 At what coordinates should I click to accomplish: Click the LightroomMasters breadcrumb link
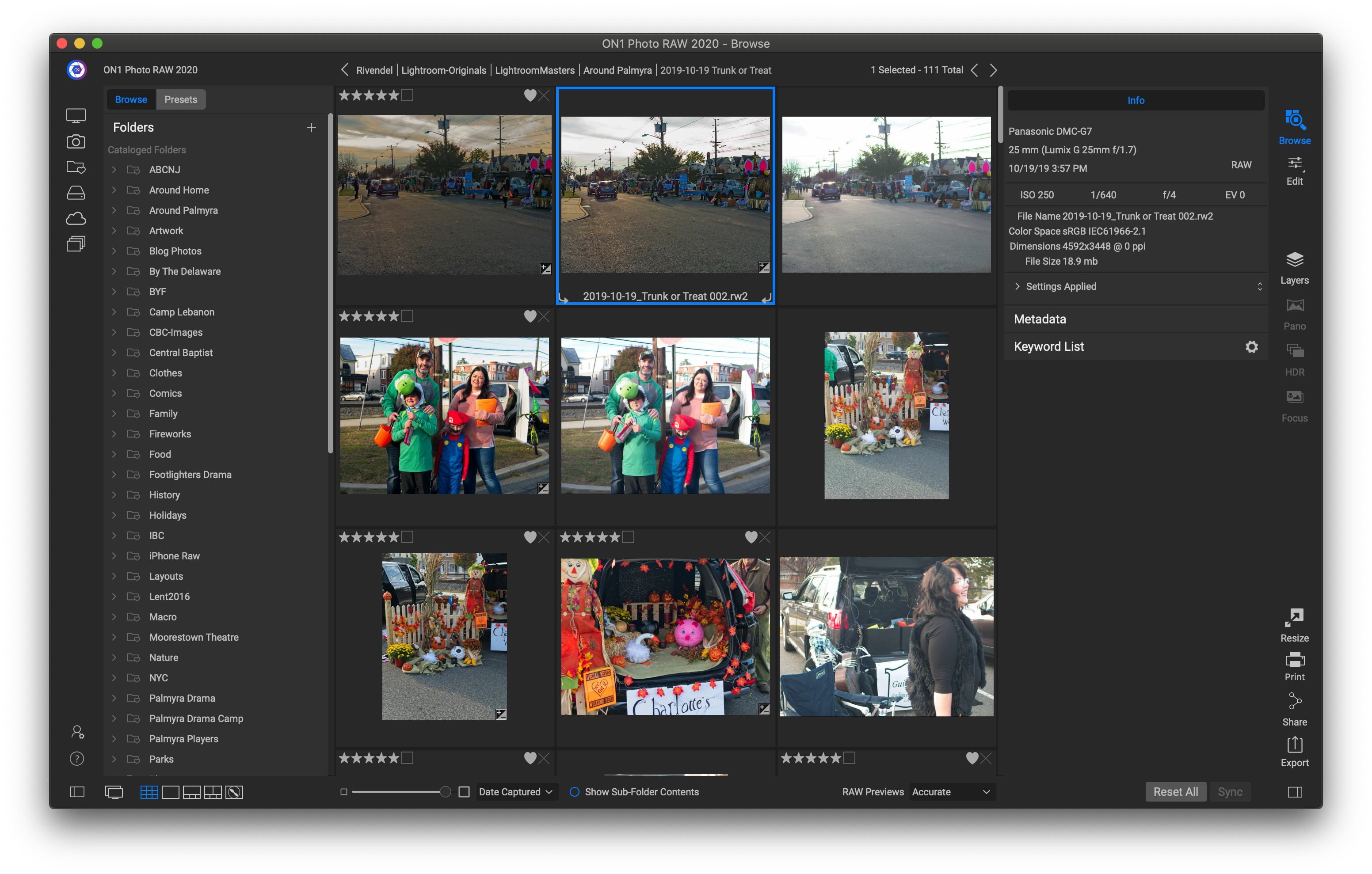coord(534,70)
